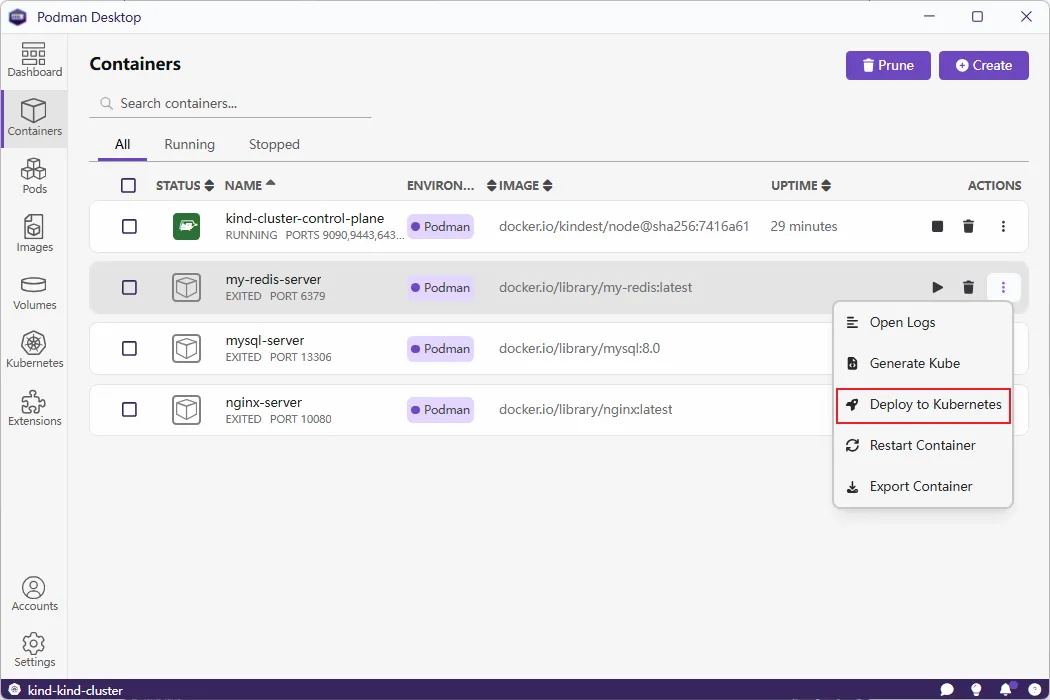Toggle sorting on the IMAGE column
The height and width of the screenshot is (700, 1050).
pyautogui.click(x=519, y=185)
